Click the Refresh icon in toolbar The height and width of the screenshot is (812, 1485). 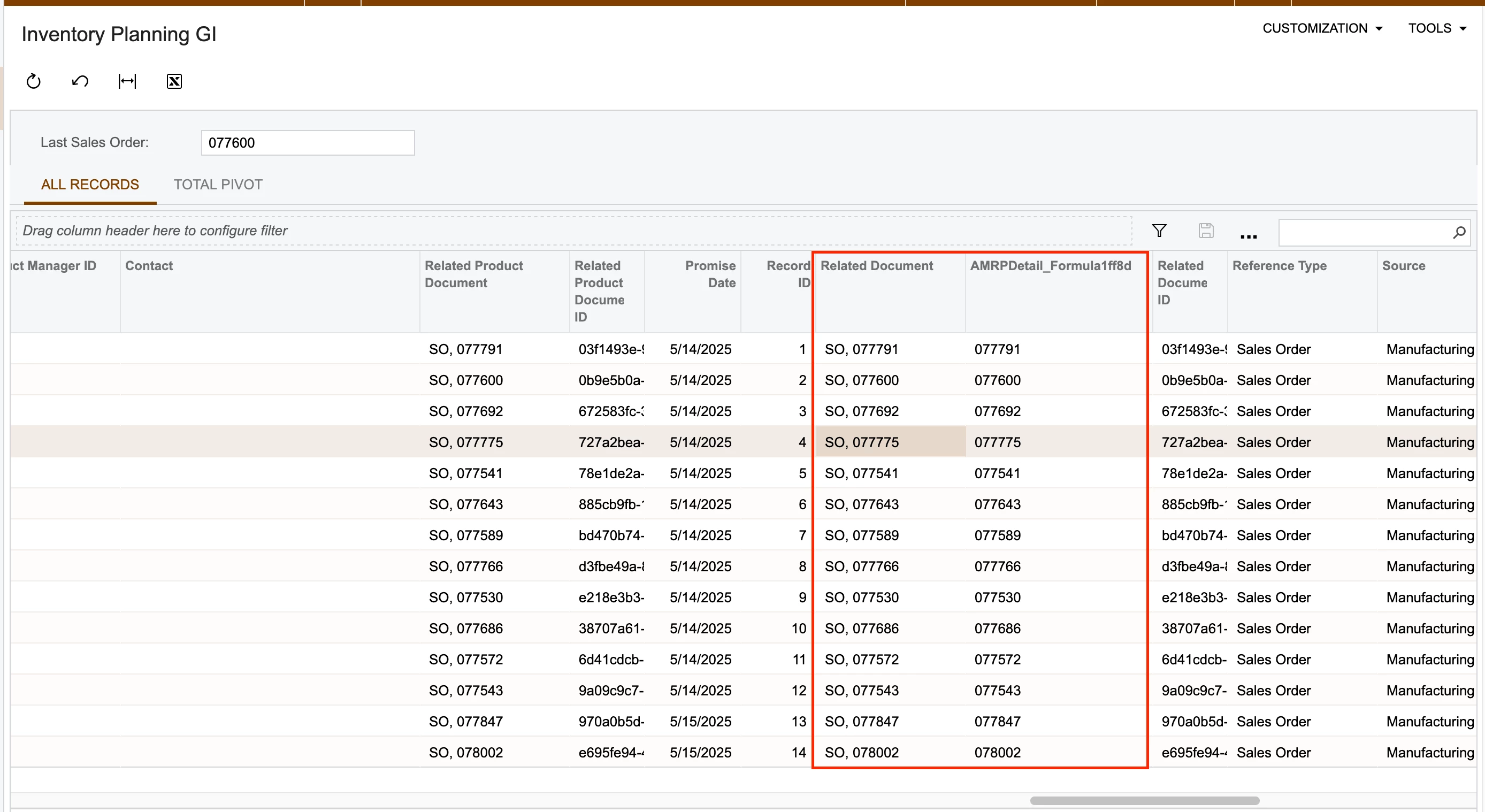click(x=34, y=81)
